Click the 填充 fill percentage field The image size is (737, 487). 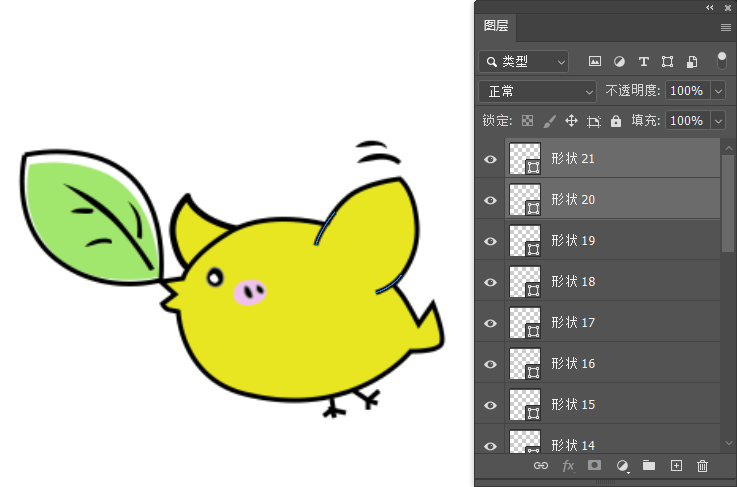click(686, 121)
